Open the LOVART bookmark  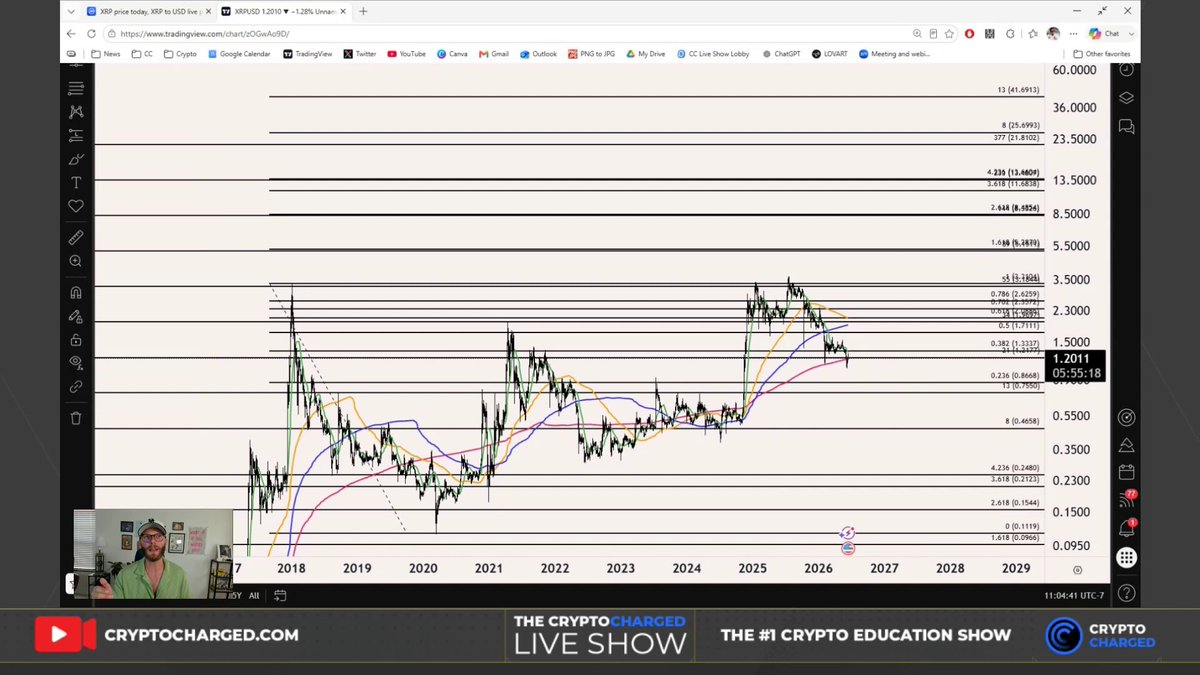830,54
